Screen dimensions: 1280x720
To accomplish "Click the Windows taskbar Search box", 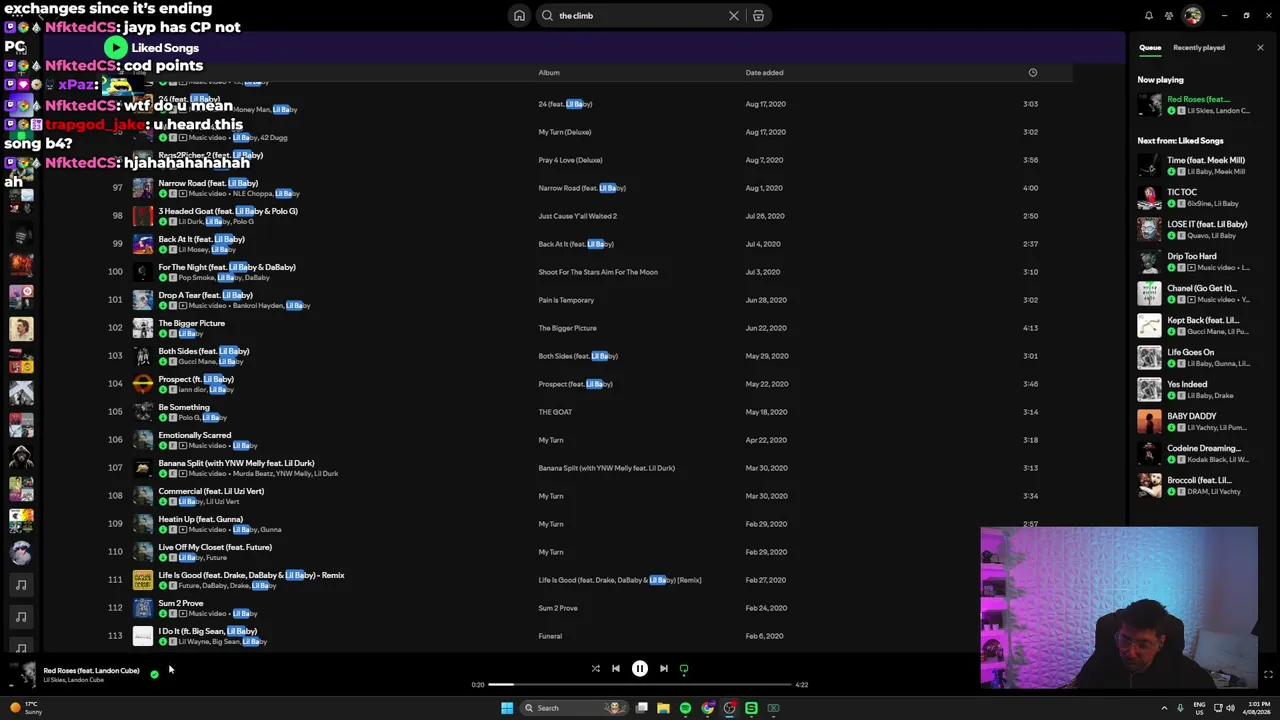I will pyautogui.click(x=575, y=708).
